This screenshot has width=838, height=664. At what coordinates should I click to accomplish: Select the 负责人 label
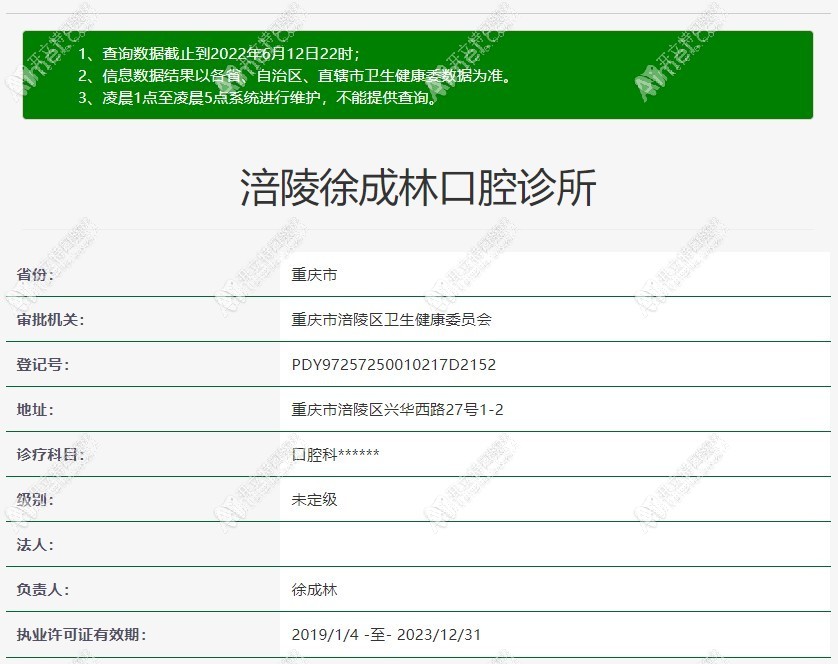[x=43, y=590]
